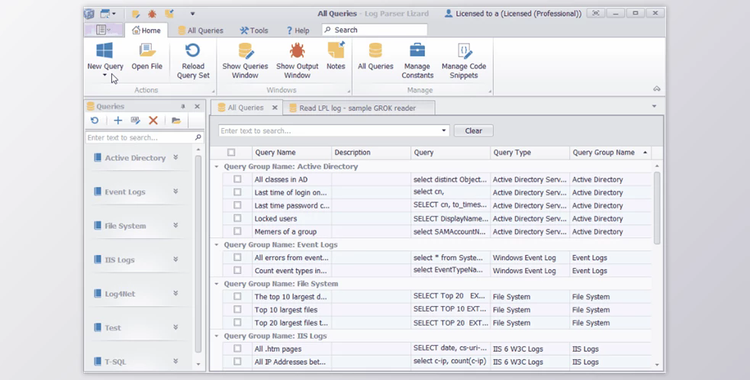This screenshot has height=380, width=750.
Task: Expand the File System group in Queries panel
Action: coord(176,225)
